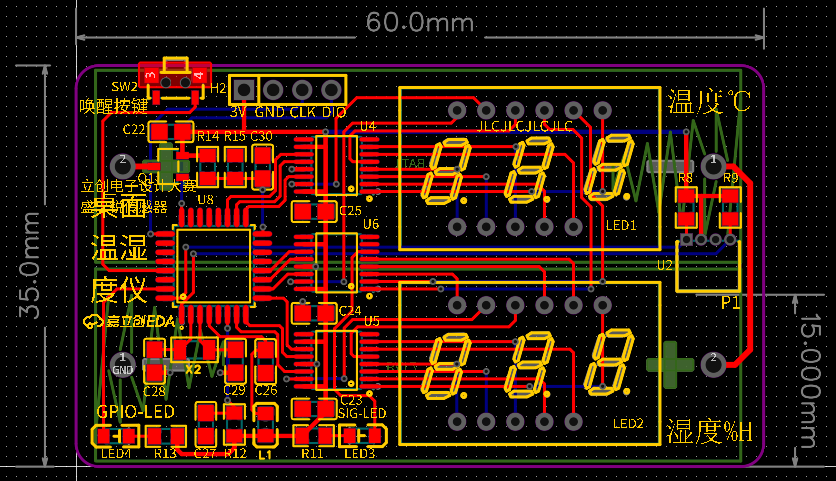Select the U5 driver IC
The height and width of the screenshot is (481, 836).
click(336, 359)
